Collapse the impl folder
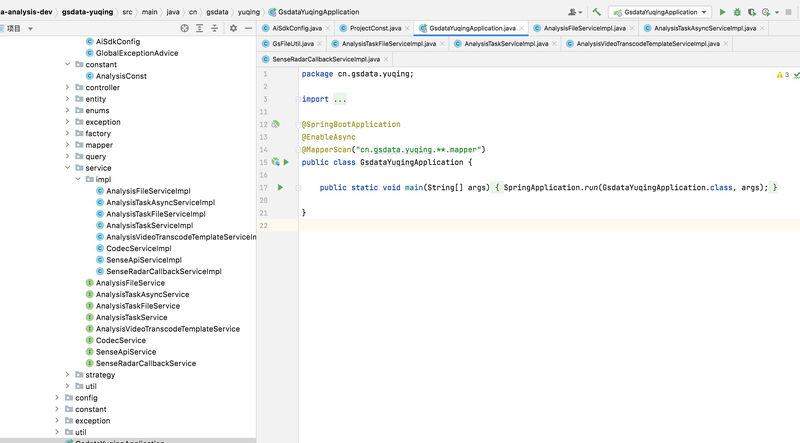Screen dimensions: 800x443 click(x=78, y=179)
